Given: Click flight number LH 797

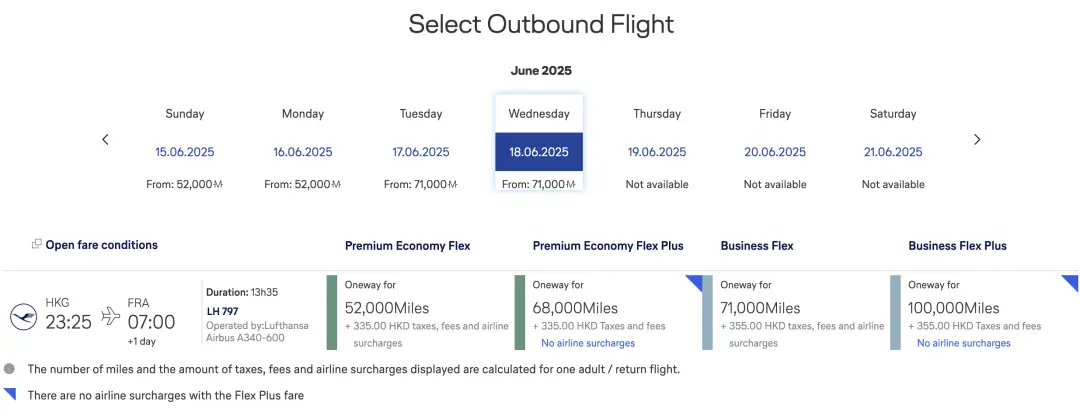Looking at the screenshot, I should [x=222, y=311].
